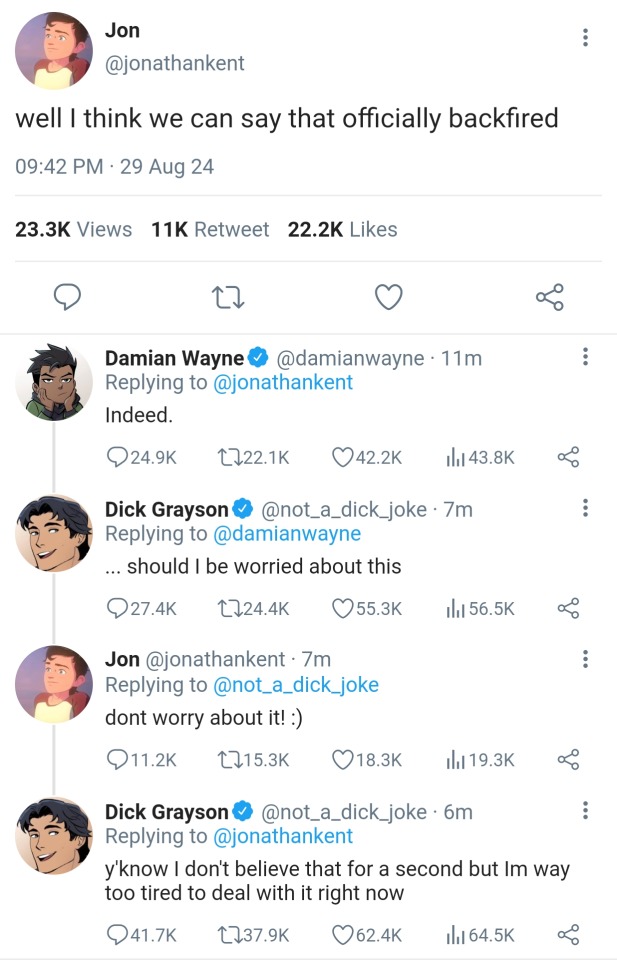Comment on Dick Grayson's last reply

tap(118, 934)
